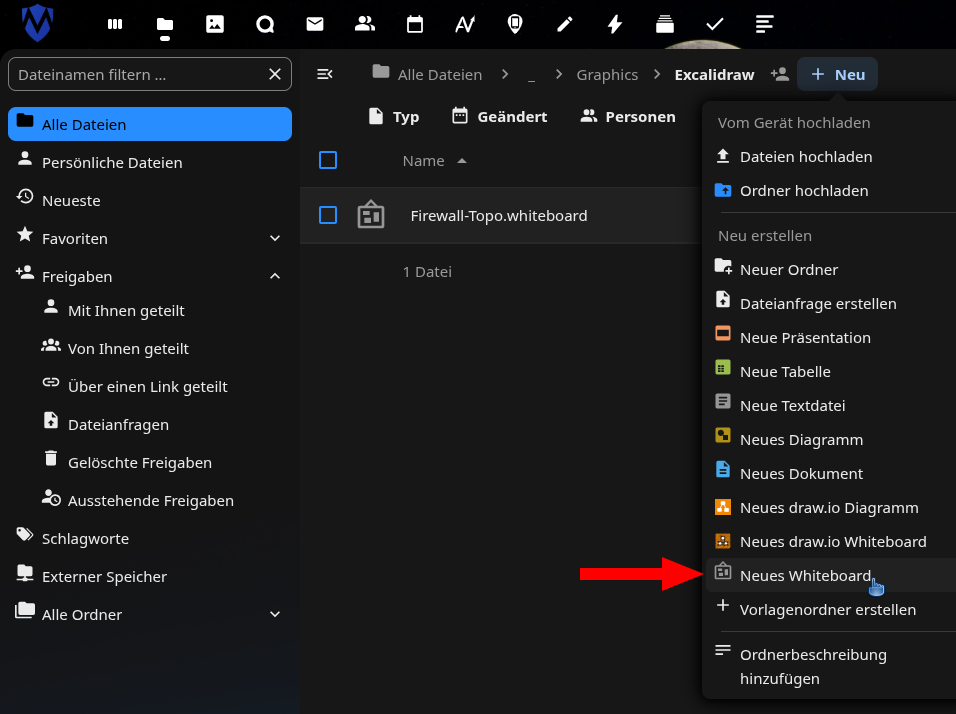The height and width of the screenshot is (714, 956).
Task: Open the text lines app icon in top bar
Action: pyautogui.click(x=765, y=24)
